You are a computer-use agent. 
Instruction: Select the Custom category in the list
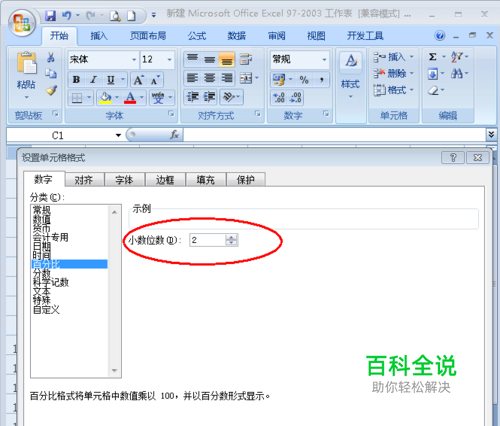(46, 309)
